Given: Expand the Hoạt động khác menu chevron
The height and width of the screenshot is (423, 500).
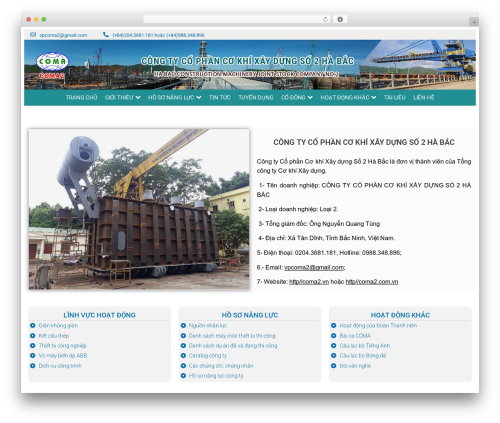Looking at the screenshot, I should (374, 97).
